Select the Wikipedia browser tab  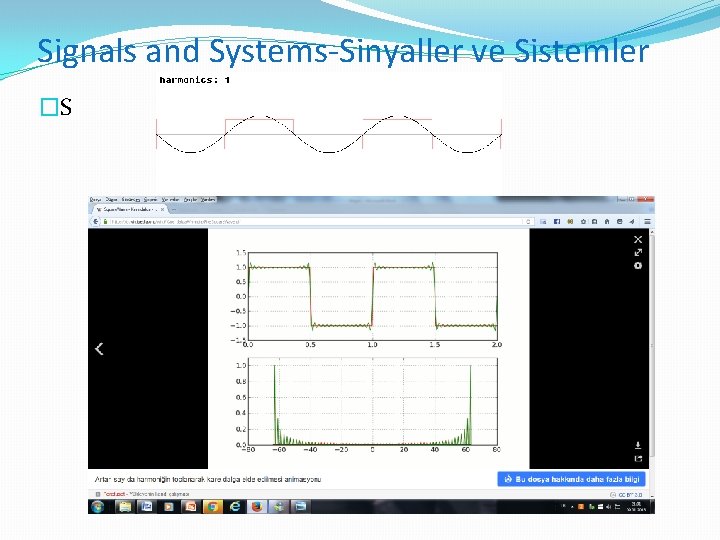click(130, 209)
